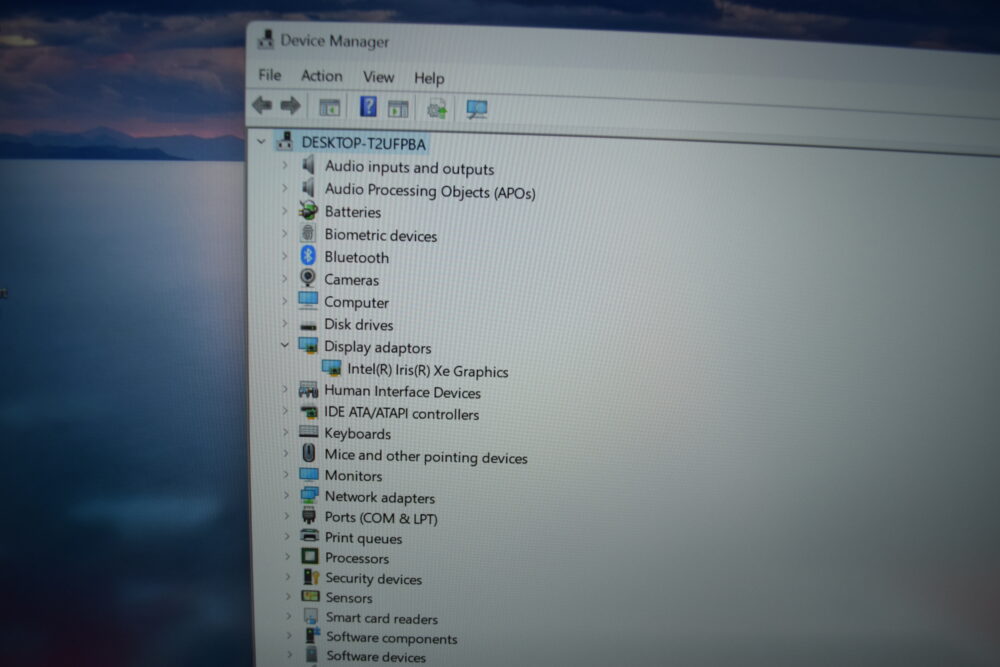Viewport: 1000px width, 667px height.
Task: Click Scan for hardware changes monitor icon
Action: [476, 110]
